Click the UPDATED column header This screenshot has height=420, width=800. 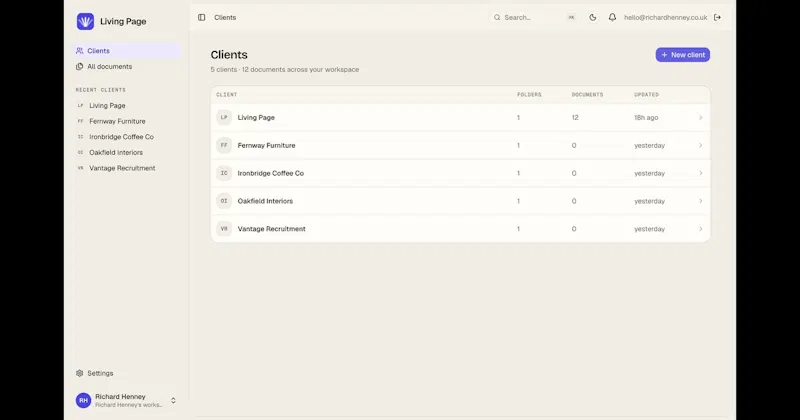646,94
